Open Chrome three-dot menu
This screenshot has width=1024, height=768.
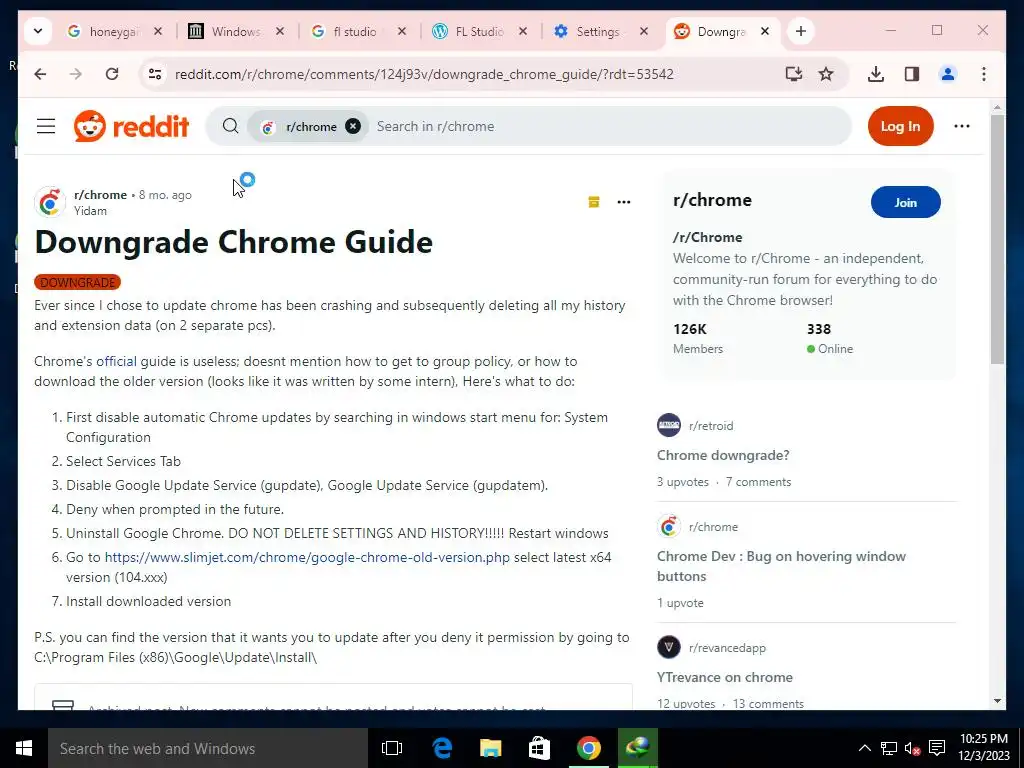(x=984, y=74)
